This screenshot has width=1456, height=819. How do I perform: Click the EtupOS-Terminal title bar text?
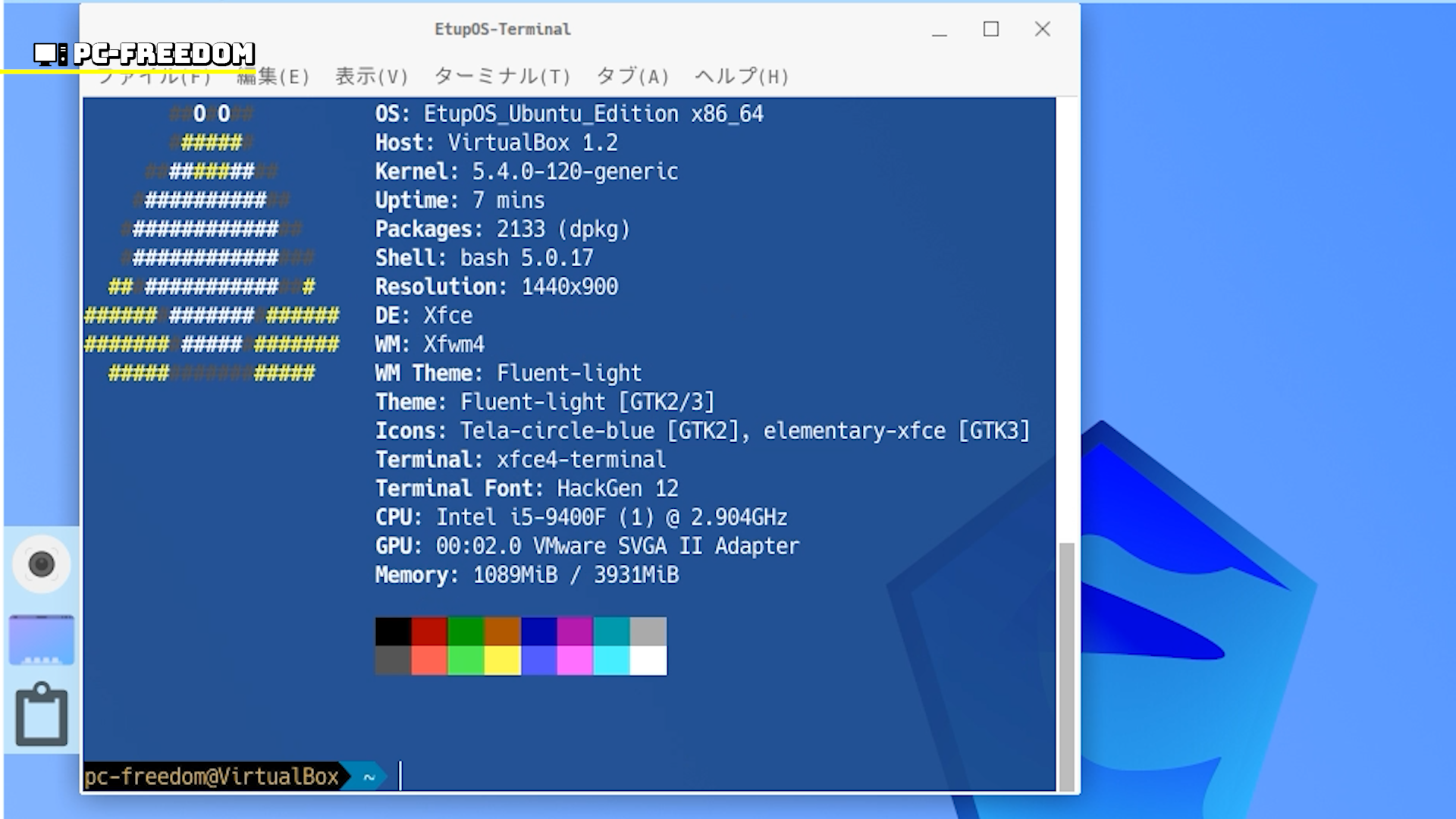pyautogui.click(x=502, y=30)
